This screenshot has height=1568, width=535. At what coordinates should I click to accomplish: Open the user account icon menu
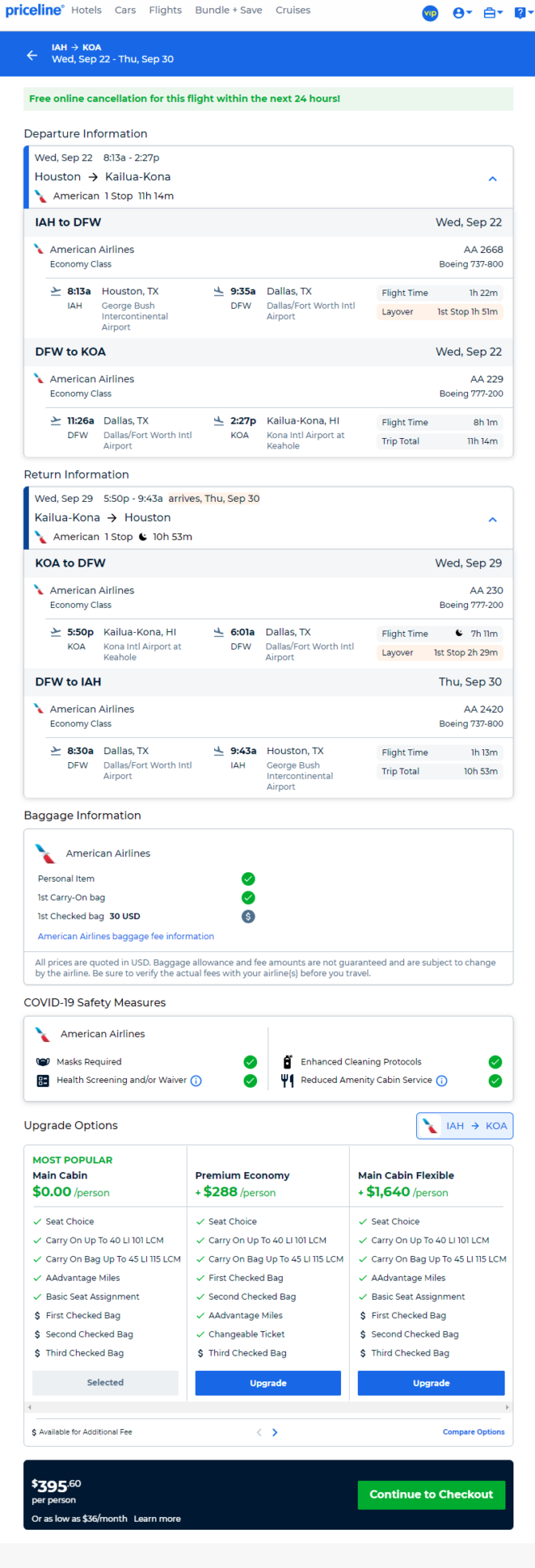tap(462, 13)
